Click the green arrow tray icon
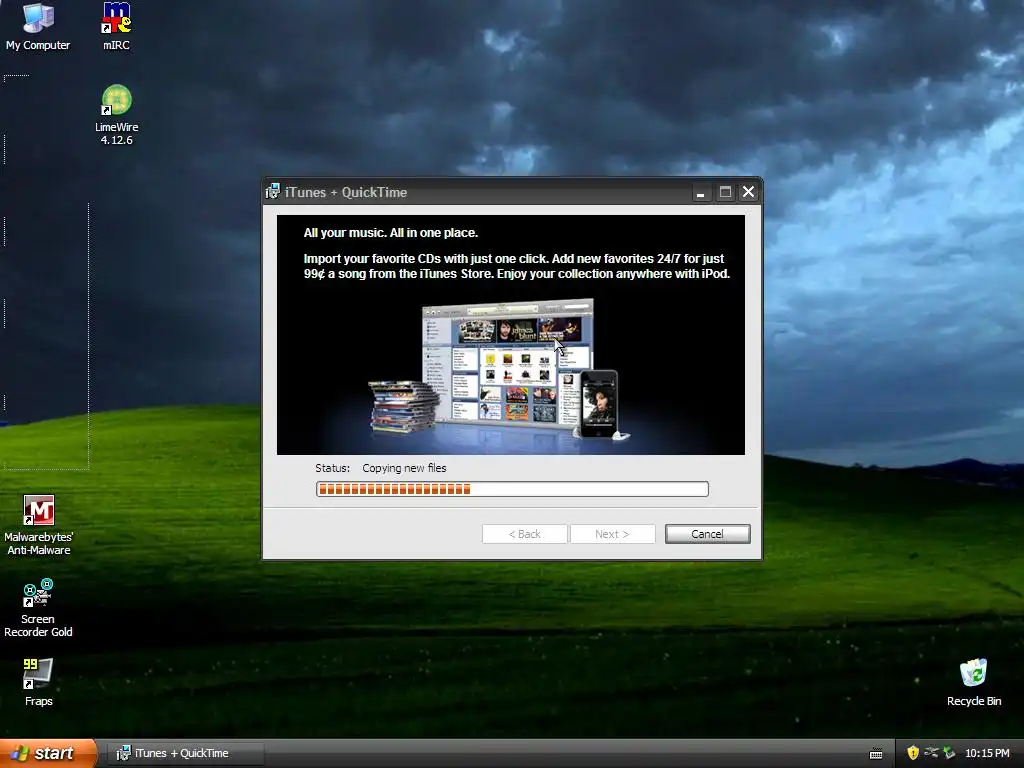 949,753
